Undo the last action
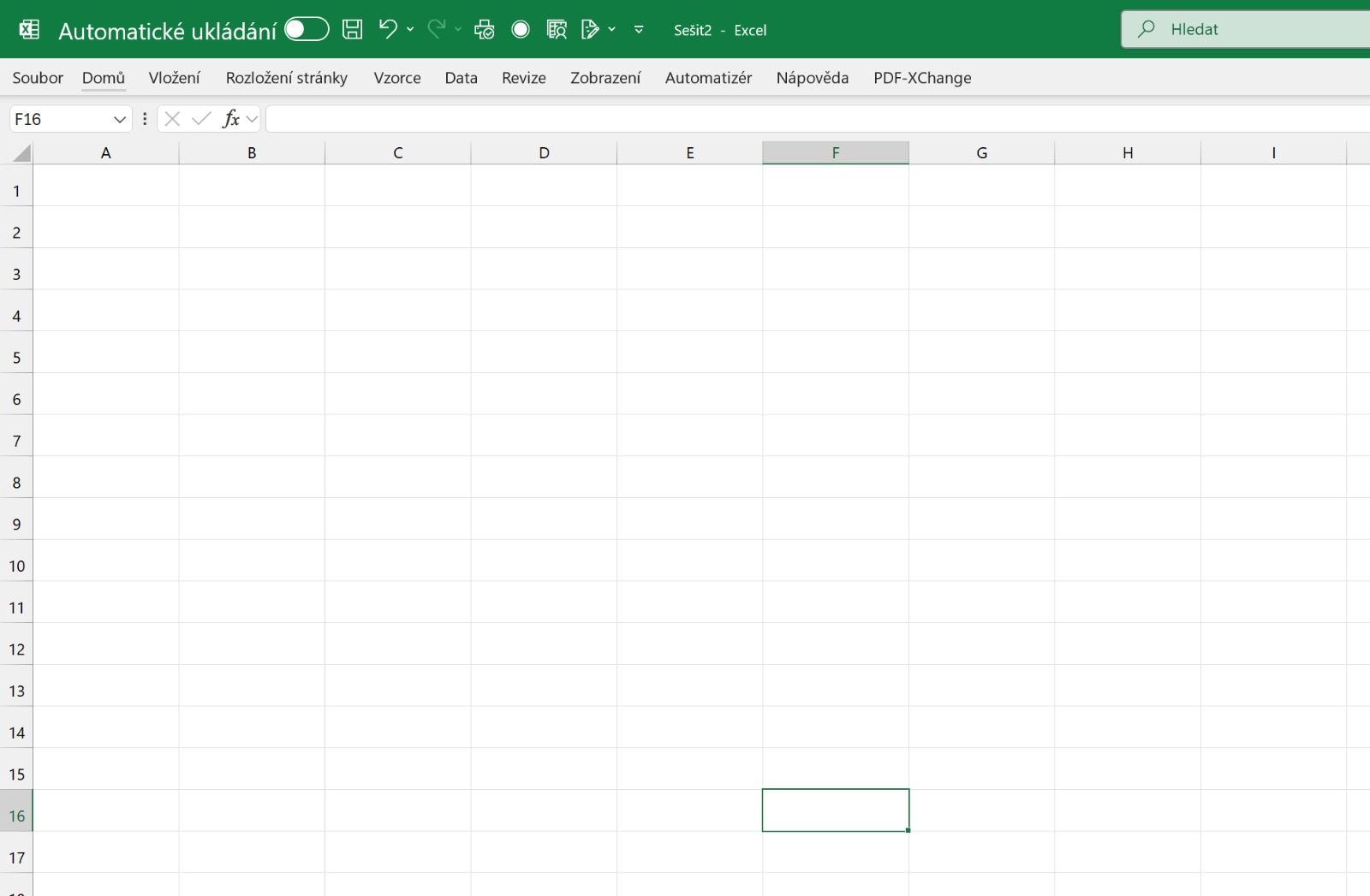Viewport: 1370px width, 896px height. coord(388,29)
